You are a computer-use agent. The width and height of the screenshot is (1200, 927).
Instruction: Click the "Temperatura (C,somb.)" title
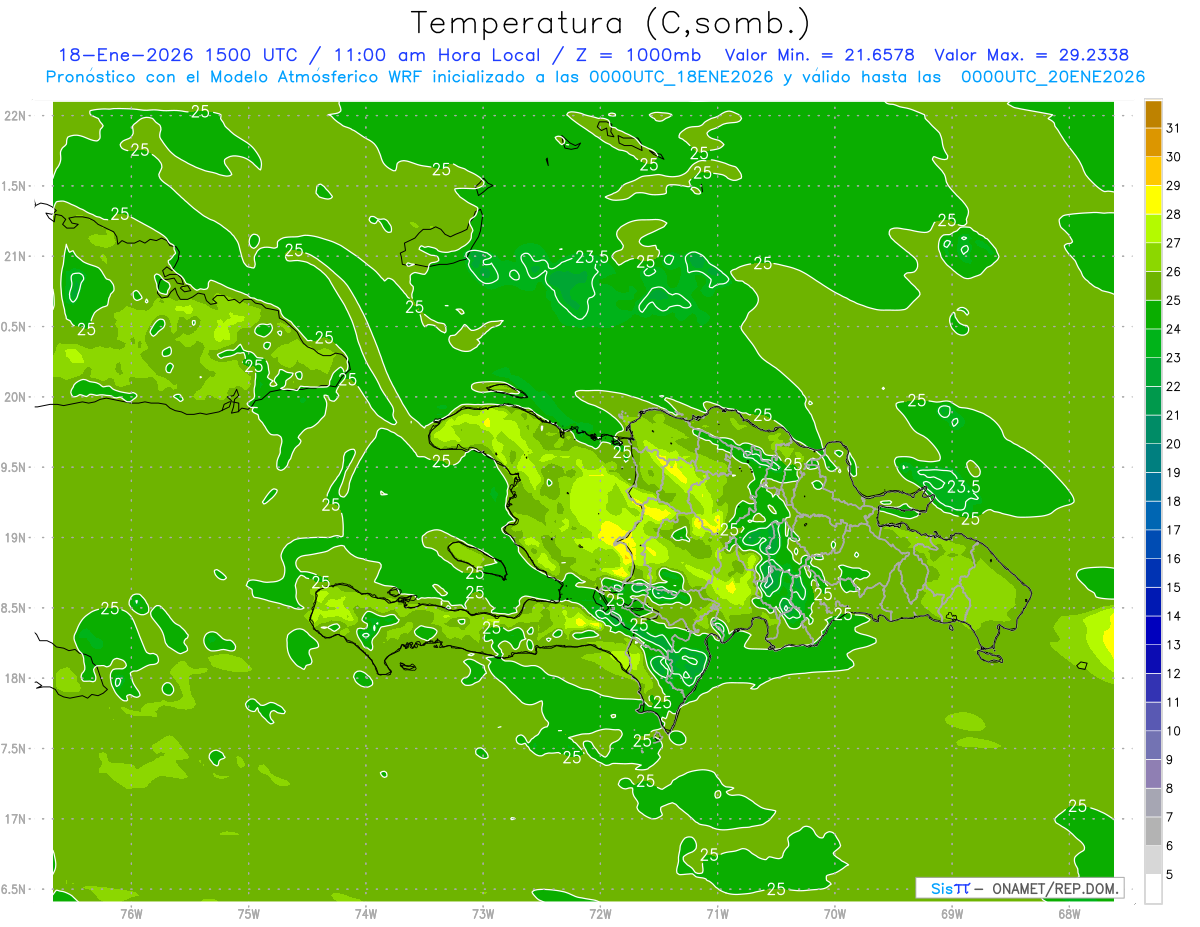pos(610,24)
